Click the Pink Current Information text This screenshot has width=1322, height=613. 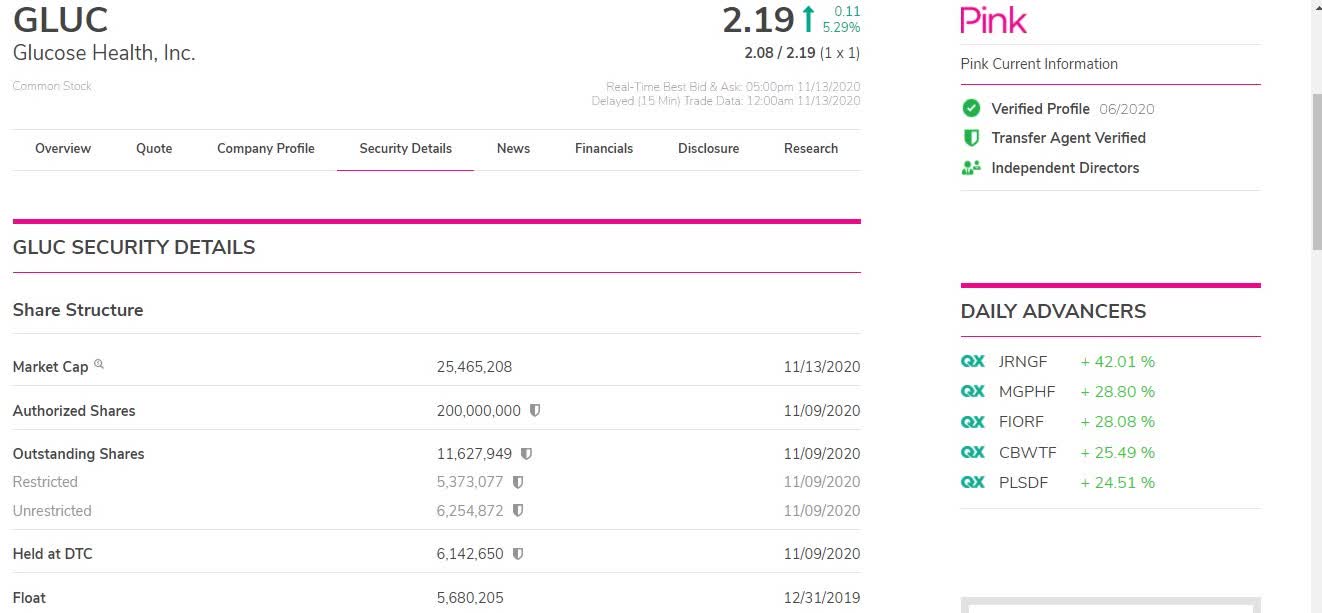pos(1039,64)
